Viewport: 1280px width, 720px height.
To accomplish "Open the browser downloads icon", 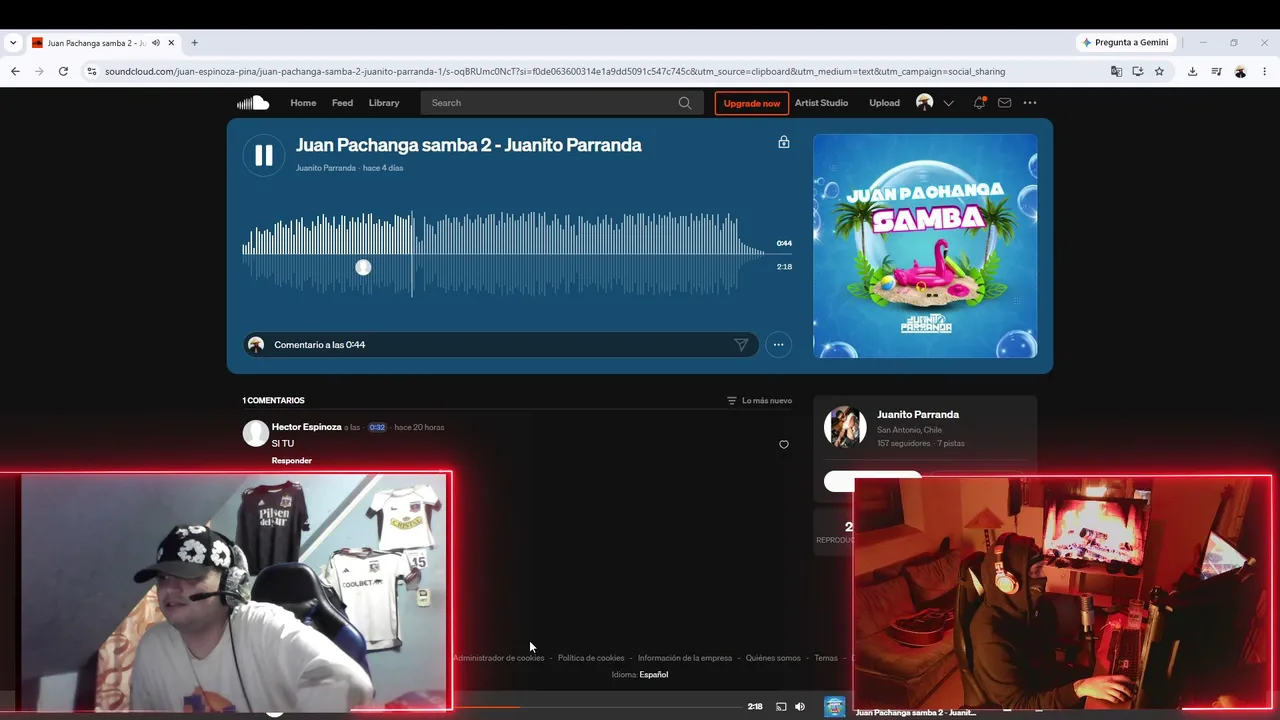I will [x=1192, y=71].
